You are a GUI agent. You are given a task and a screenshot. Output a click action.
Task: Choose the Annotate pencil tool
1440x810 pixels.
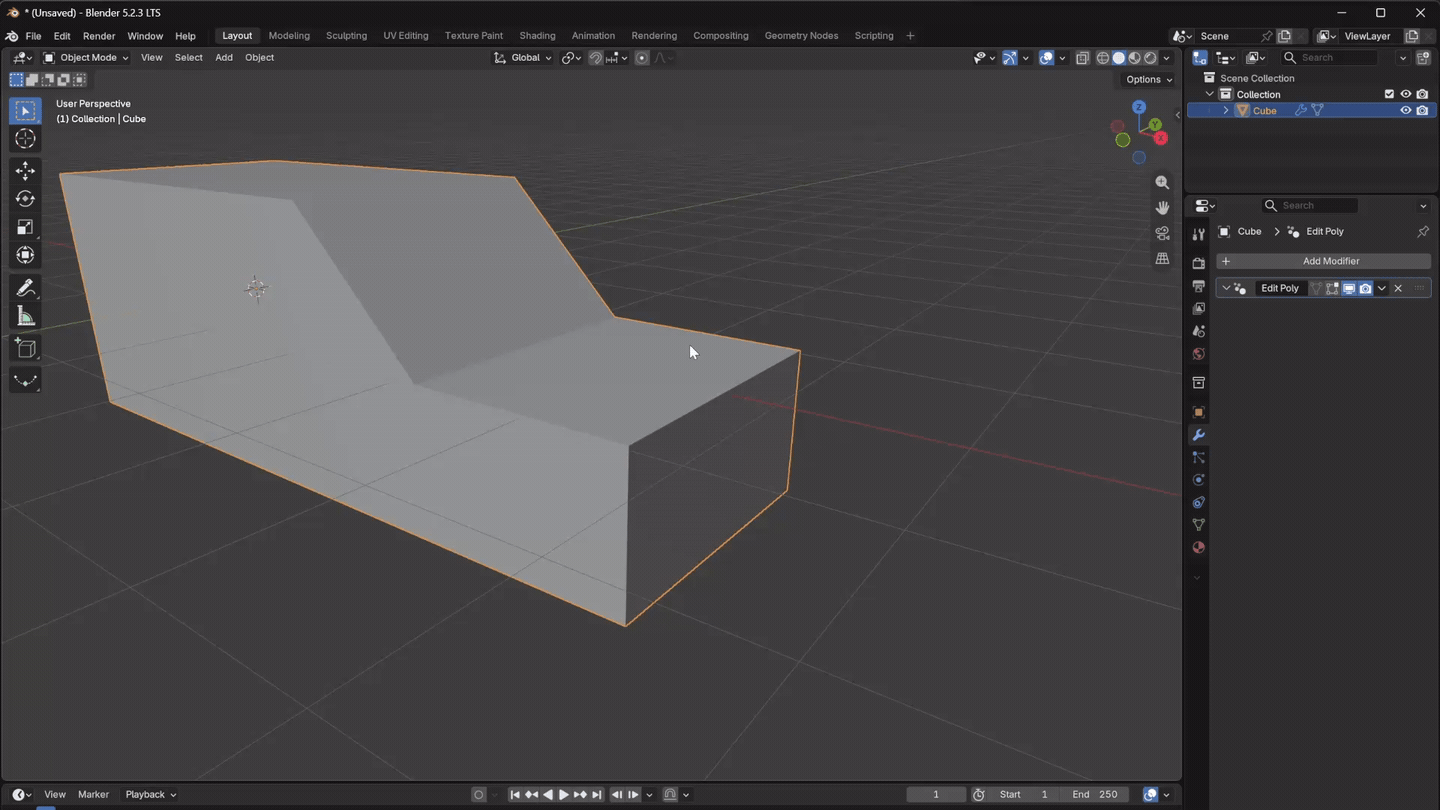pyautogui.click(x=25, y=288)
